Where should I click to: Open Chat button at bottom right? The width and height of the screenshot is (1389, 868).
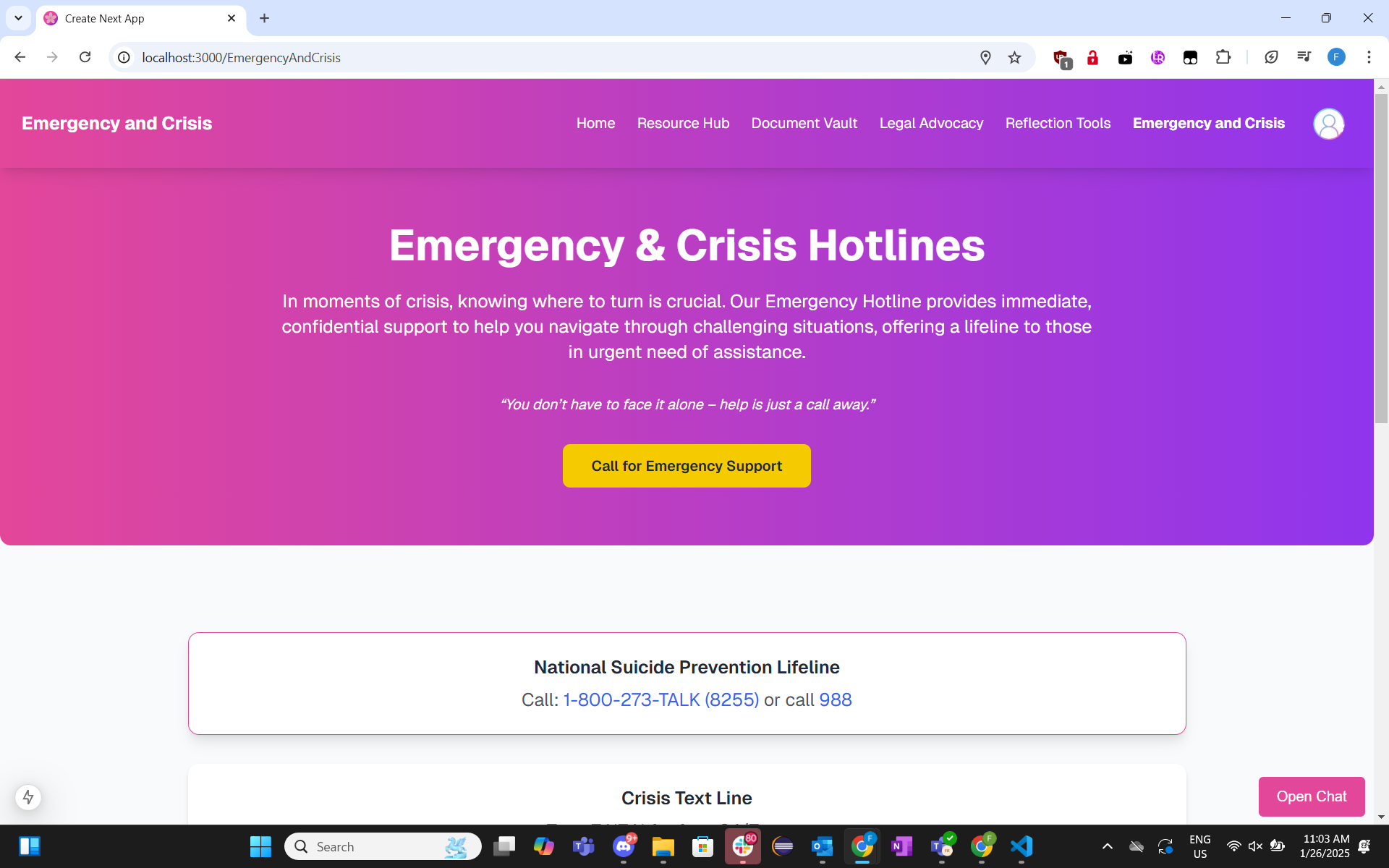pyautogui.click(x=1312, y=796)
